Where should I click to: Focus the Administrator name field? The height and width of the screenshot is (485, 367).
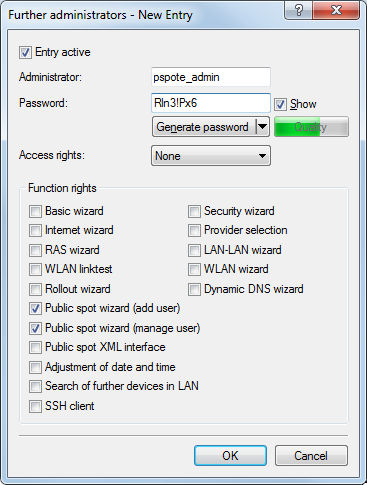211,77
